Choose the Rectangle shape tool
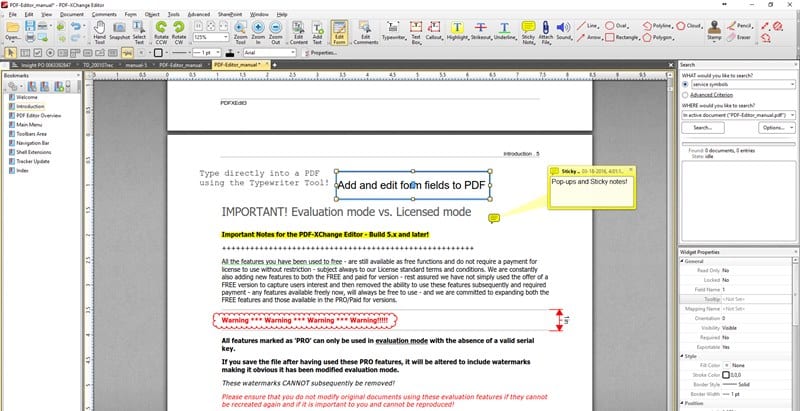This screenshot has height=411, width=800. (622, 37)
